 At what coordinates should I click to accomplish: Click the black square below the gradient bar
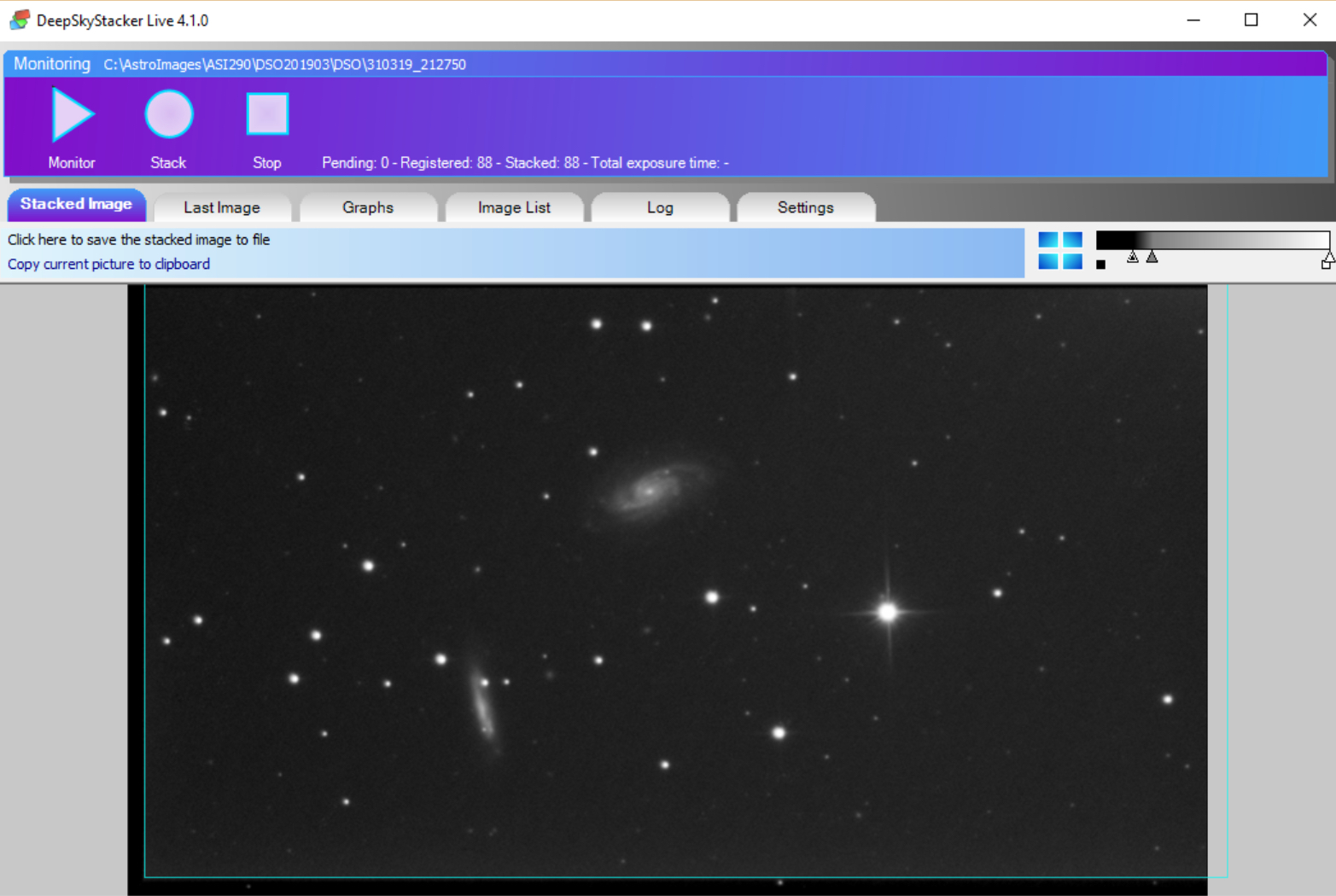point(1101,265)
